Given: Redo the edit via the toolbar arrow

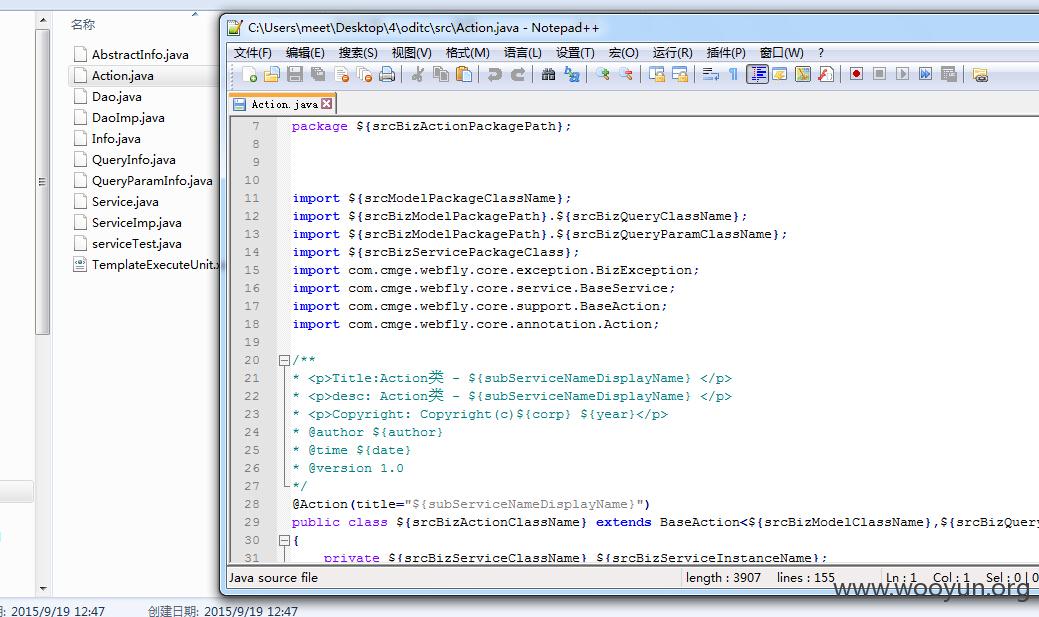Looking at the screenshot, I should 518,74.
